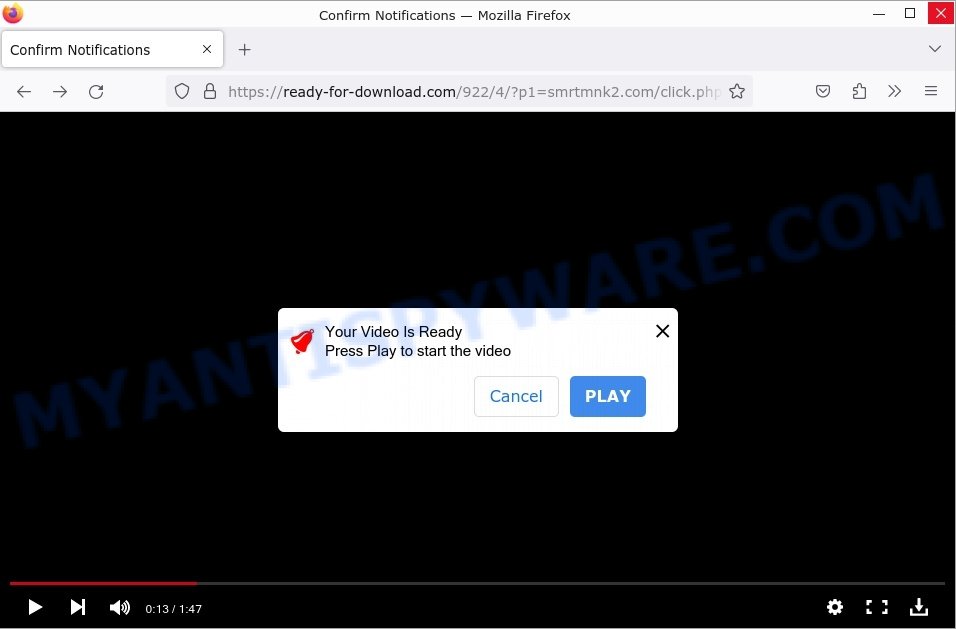Reload the current page
Image resolution: width=956 pixels, height=629 pixels.
pos(96,91)
